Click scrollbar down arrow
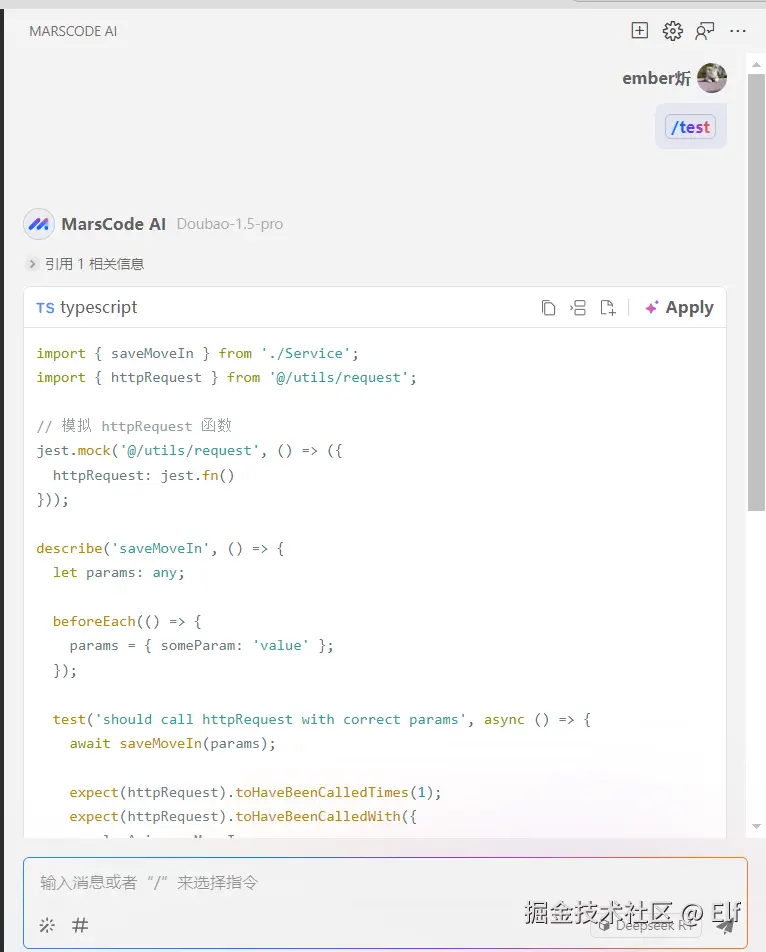Screen dimensions: 766x952 756,827
